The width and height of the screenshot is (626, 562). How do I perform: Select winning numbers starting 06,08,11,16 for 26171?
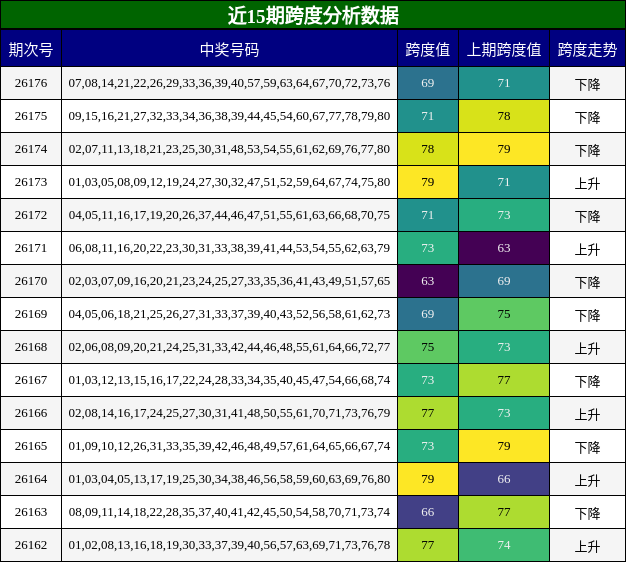[229, 248]
